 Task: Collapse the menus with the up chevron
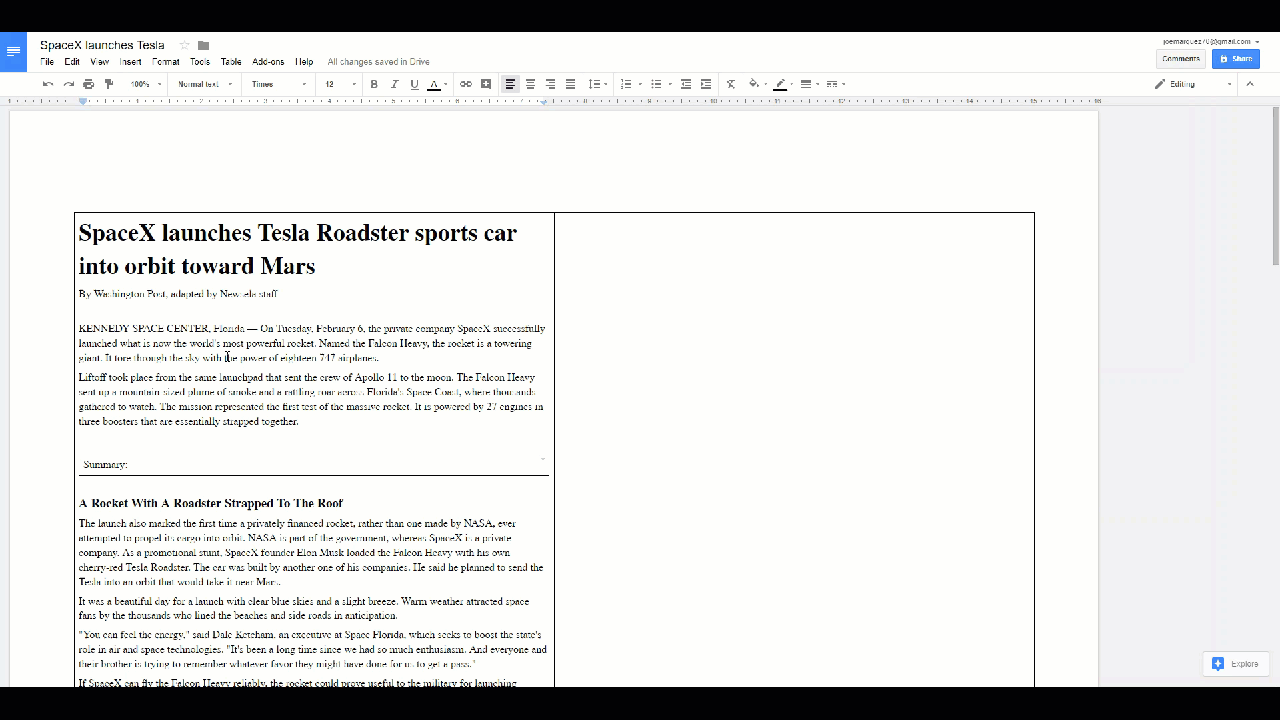[1250, 84]
